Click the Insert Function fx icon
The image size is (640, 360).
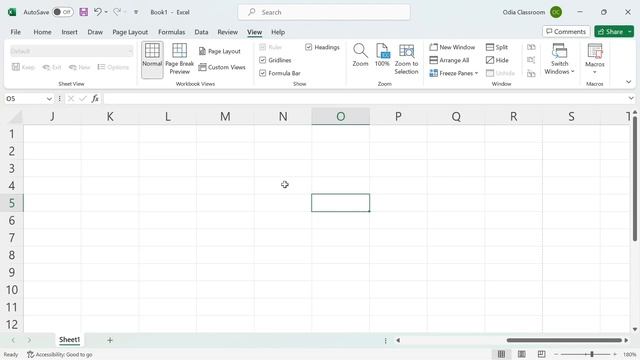pyautogui.click(x=95, y=98)
